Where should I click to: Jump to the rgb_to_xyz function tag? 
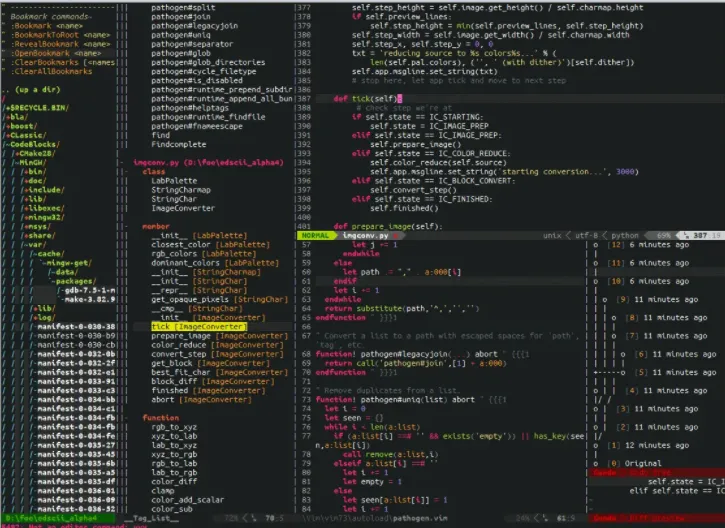tap(174, 427)
